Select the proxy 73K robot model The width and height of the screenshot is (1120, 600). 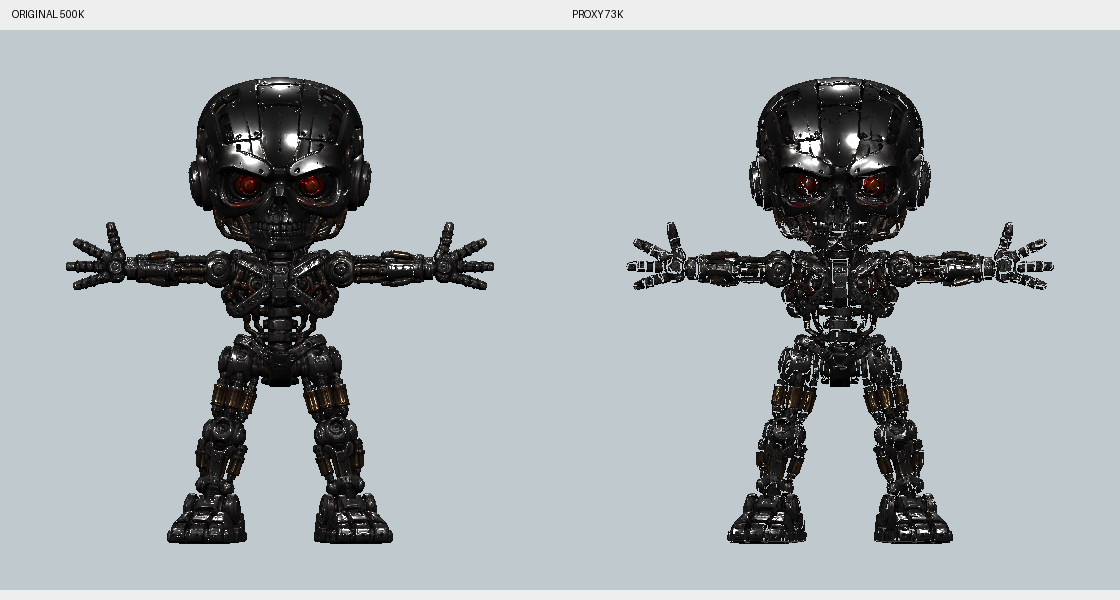(x=840, y=311)
